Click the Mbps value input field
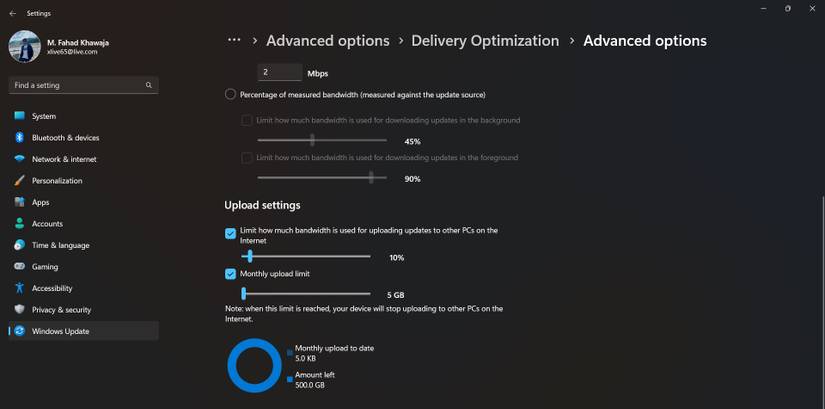 click(280, 72)
